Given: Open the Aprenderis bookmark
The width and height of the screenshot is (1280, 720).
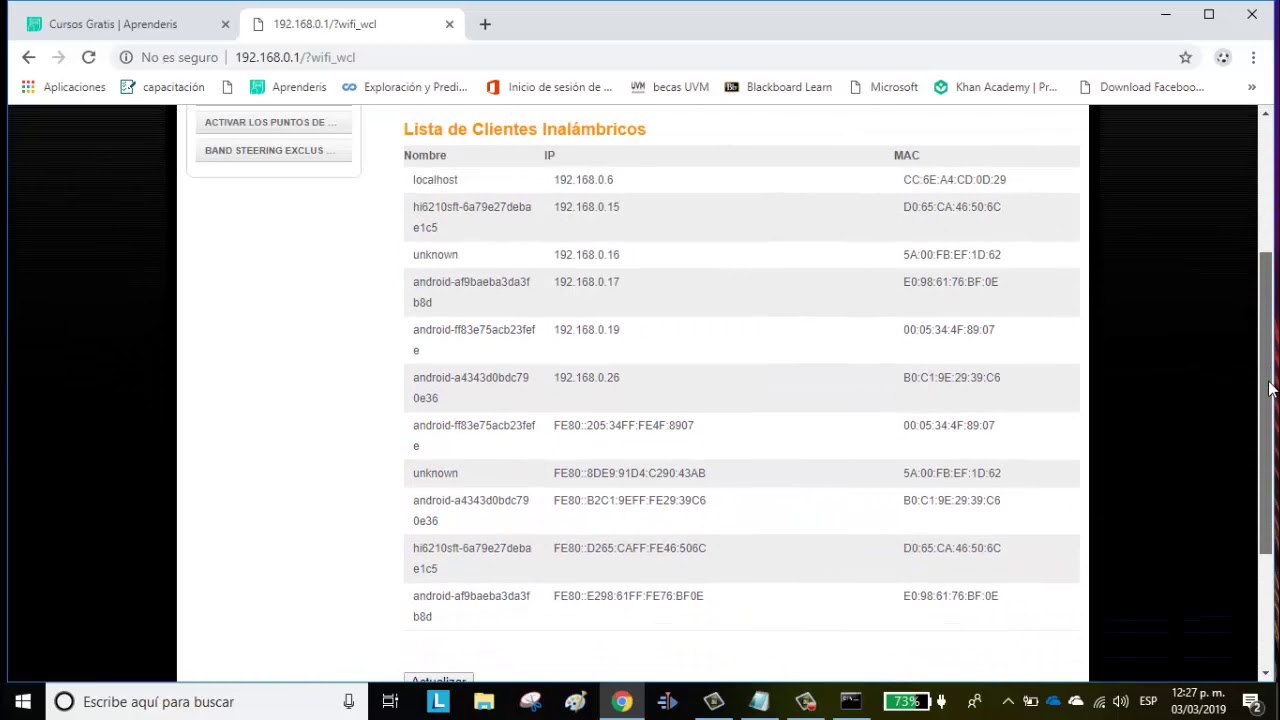Looking at the screenshot, I should pyautogui.click(x=288, y=87).
